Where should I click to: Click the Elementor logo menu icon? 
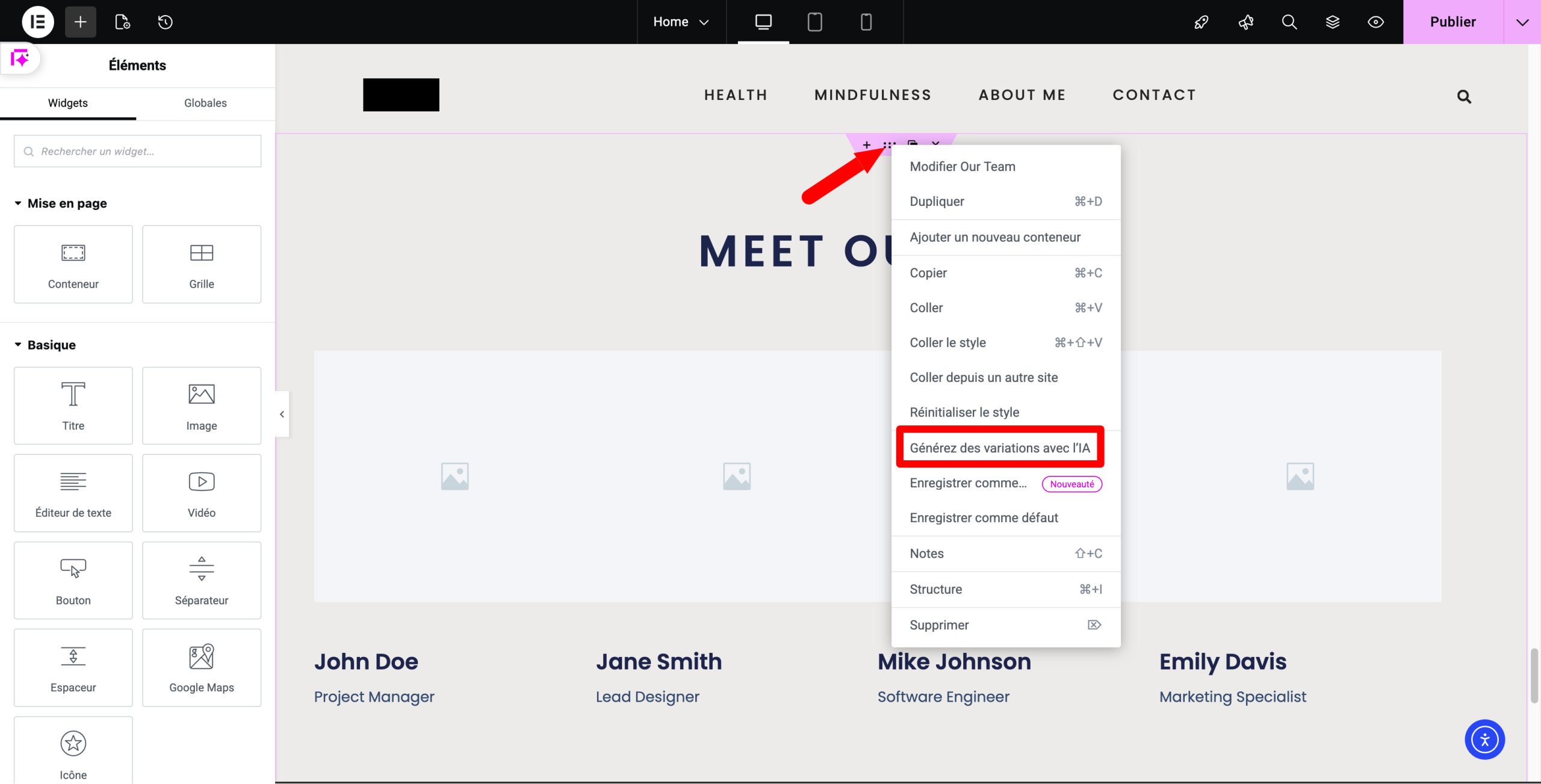click(37, 22)
